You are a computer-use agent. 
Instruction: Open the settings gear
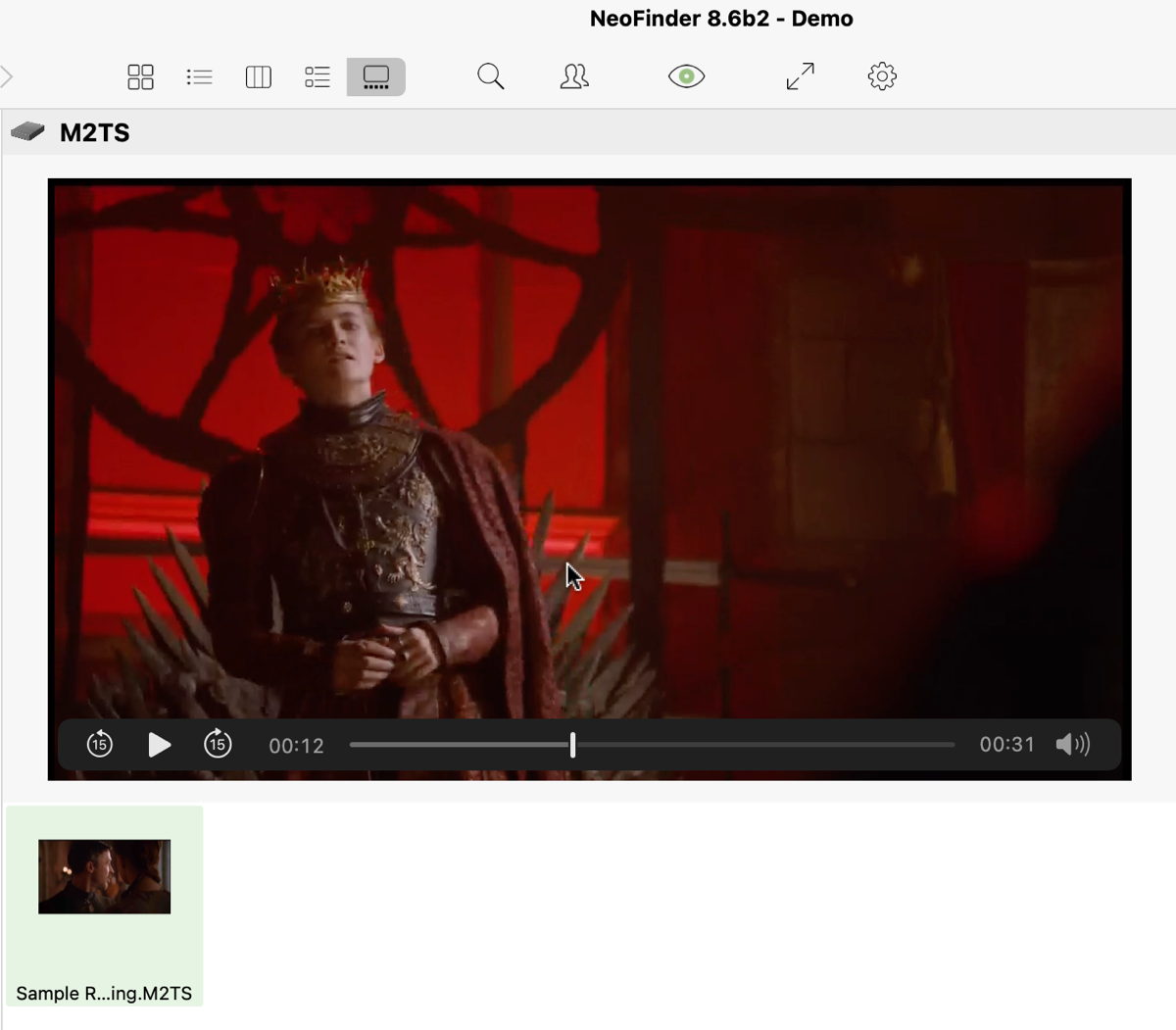point(882,76)
